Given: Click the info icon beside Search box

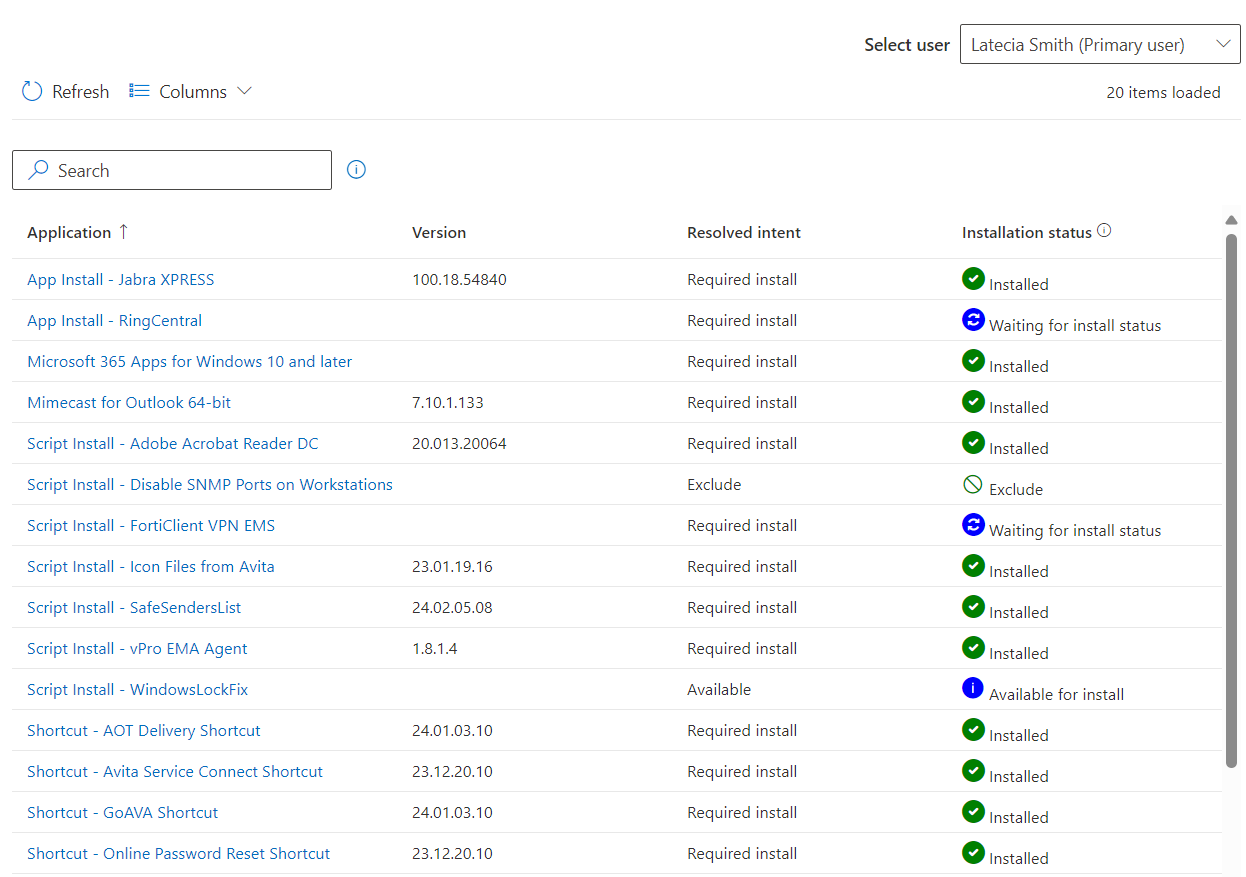Looking at the screenshot, I should 356,170.
